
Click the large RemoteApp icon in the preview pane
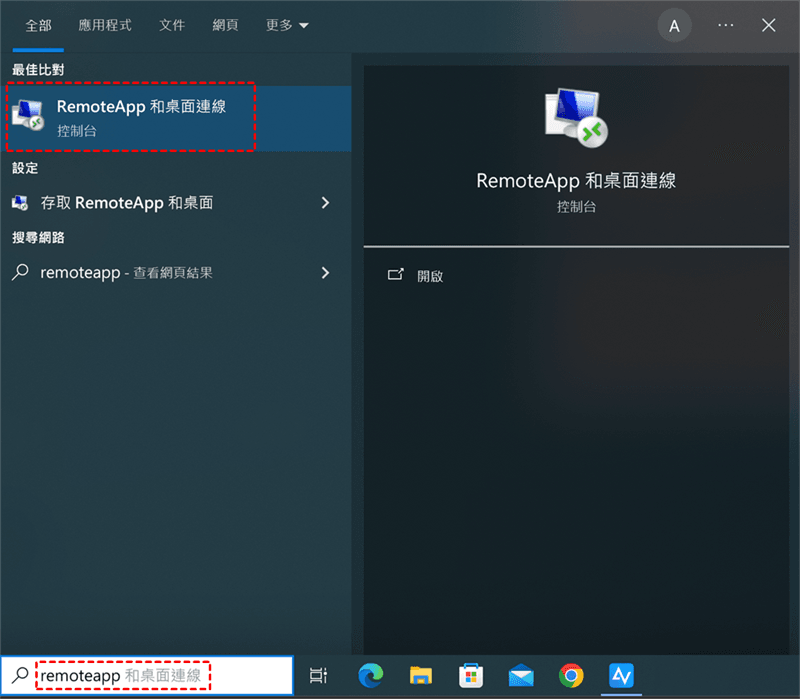pos(576,118)
